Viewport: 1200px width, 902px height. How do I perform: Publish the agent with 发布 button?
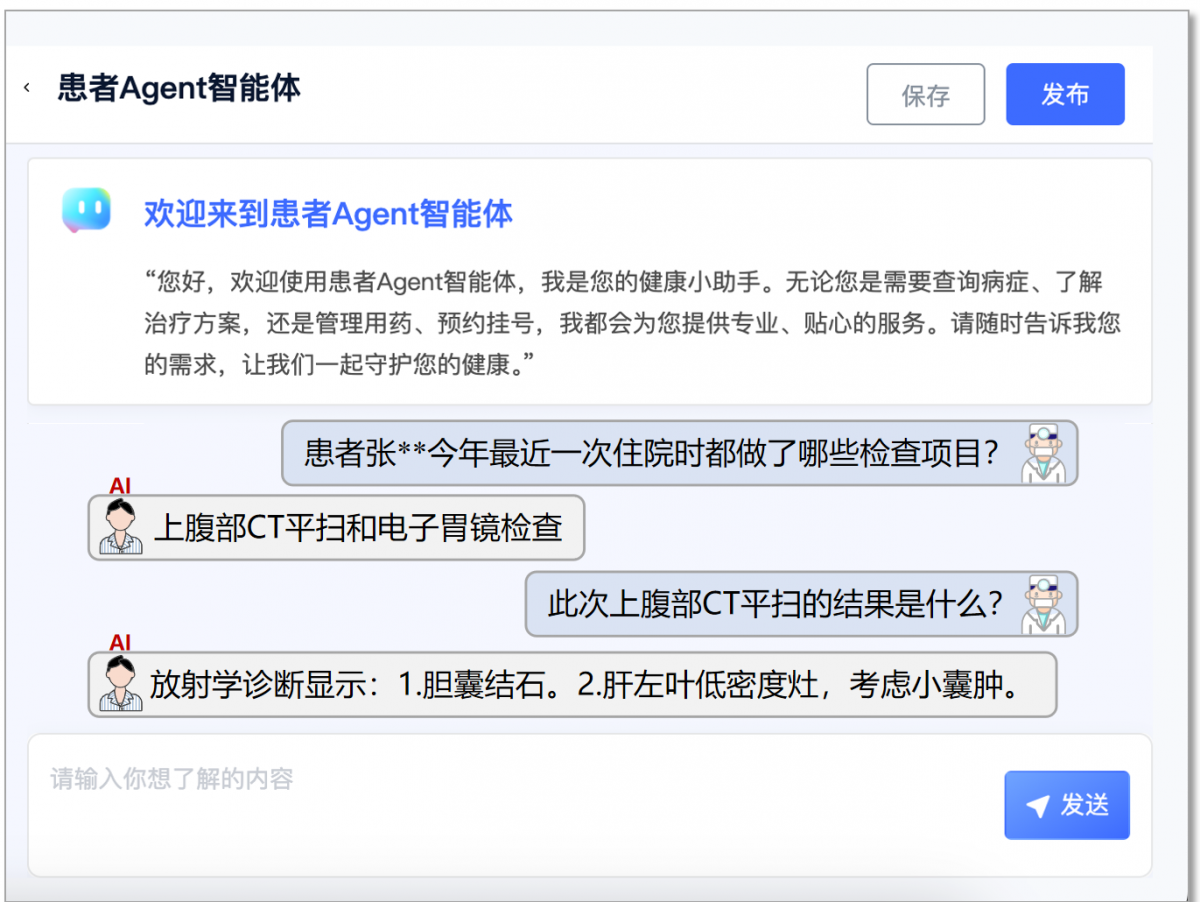[1065, 95]
